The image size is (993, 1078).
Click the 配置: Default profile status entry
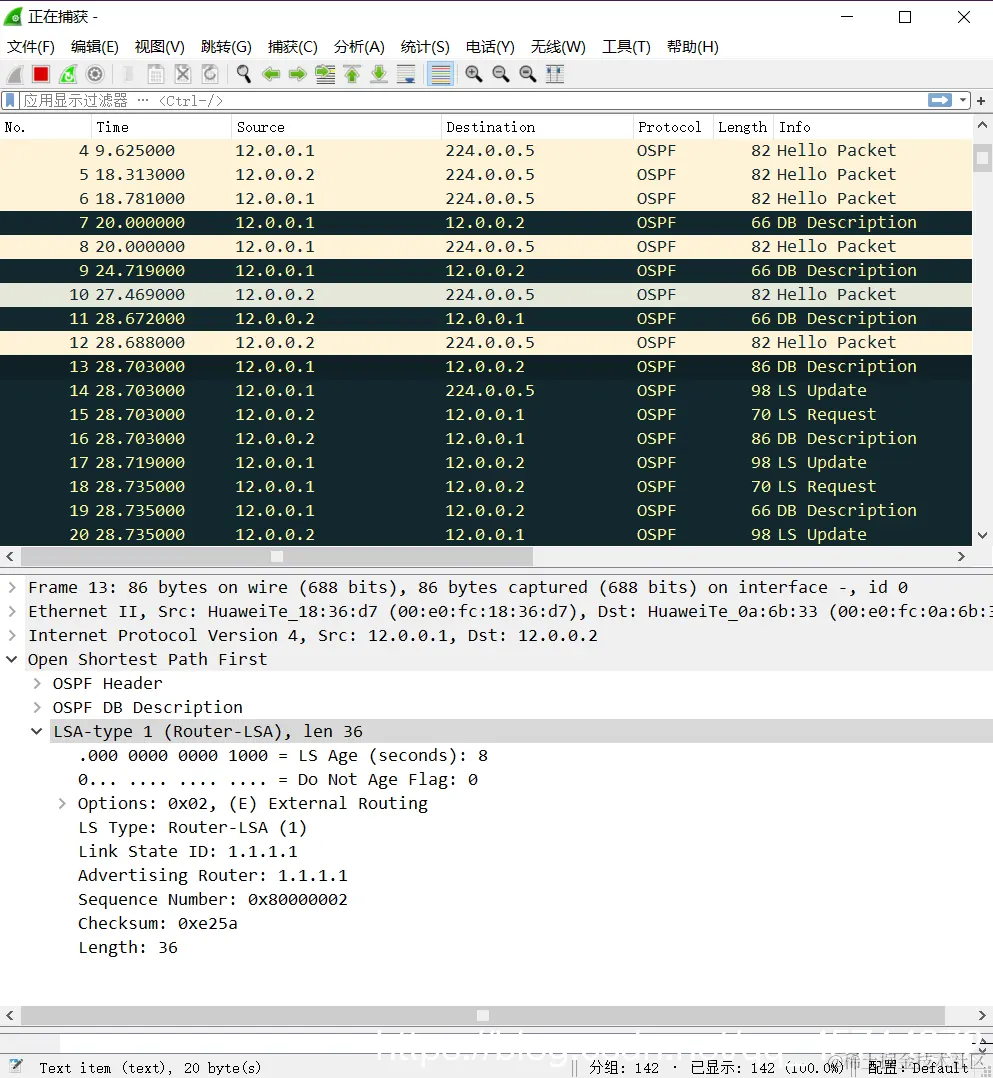pos(918,1067)
